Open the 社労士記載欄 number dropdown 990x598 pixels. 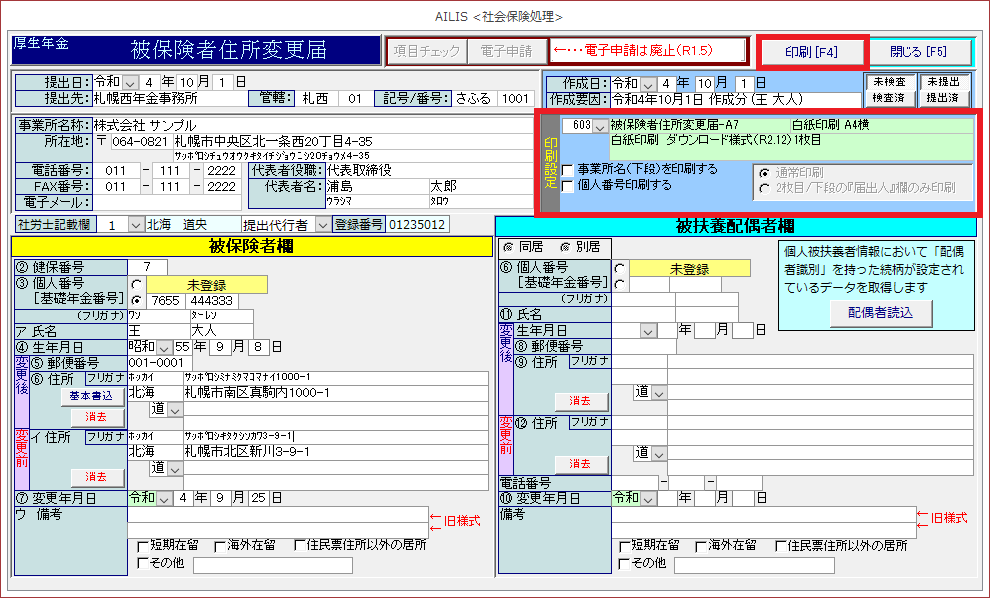(136, 225)
